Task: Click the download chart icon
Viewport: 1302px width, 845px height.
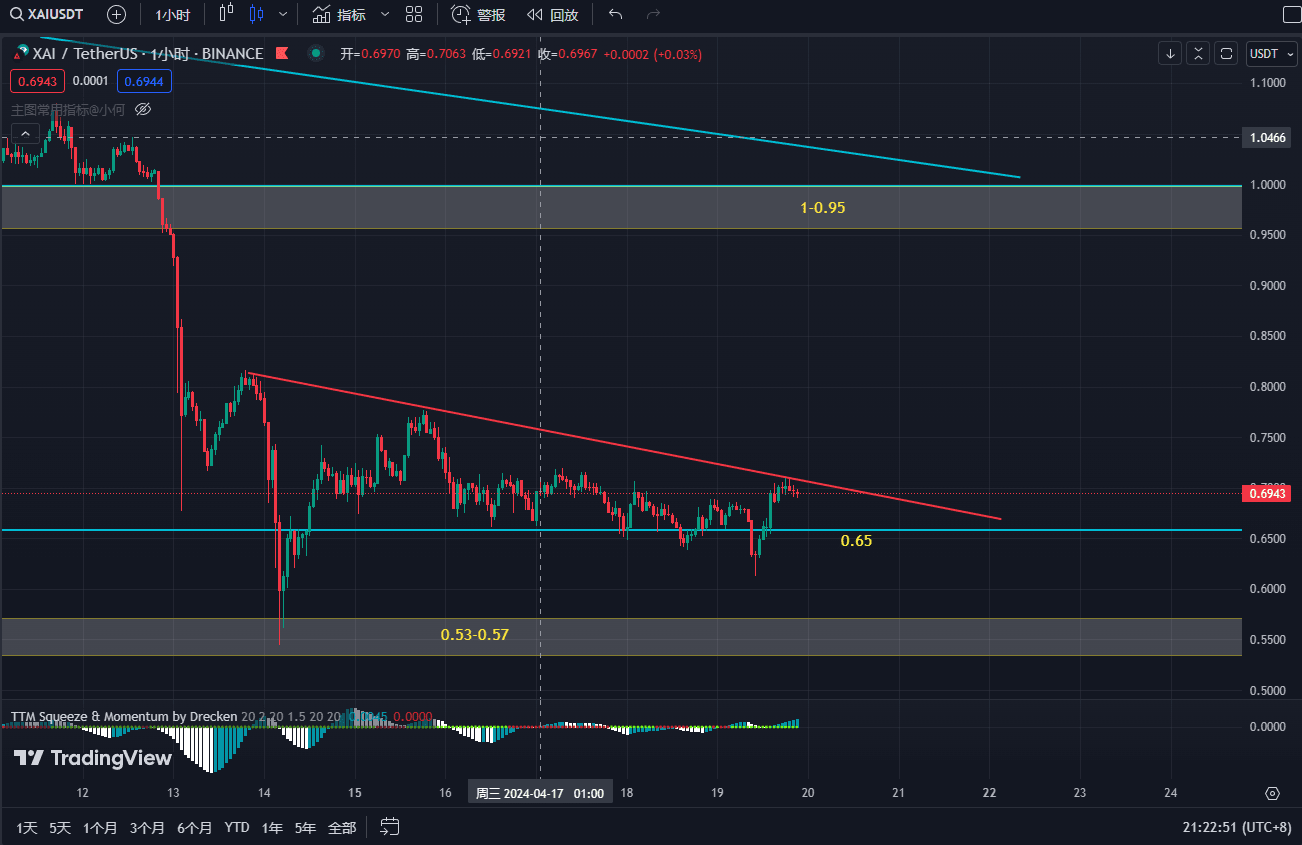Action: (x=1169, y=52)
